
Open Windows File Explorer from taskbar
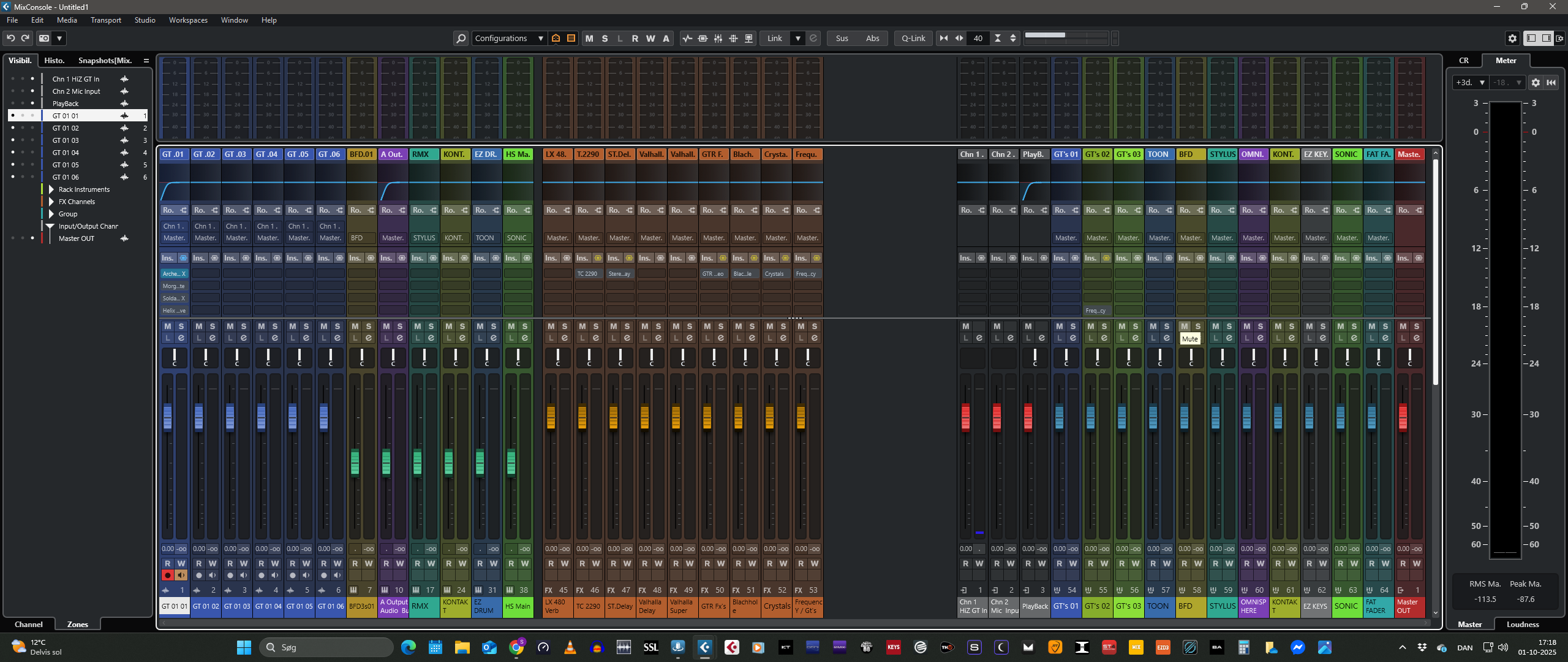(x=462, y=647)
